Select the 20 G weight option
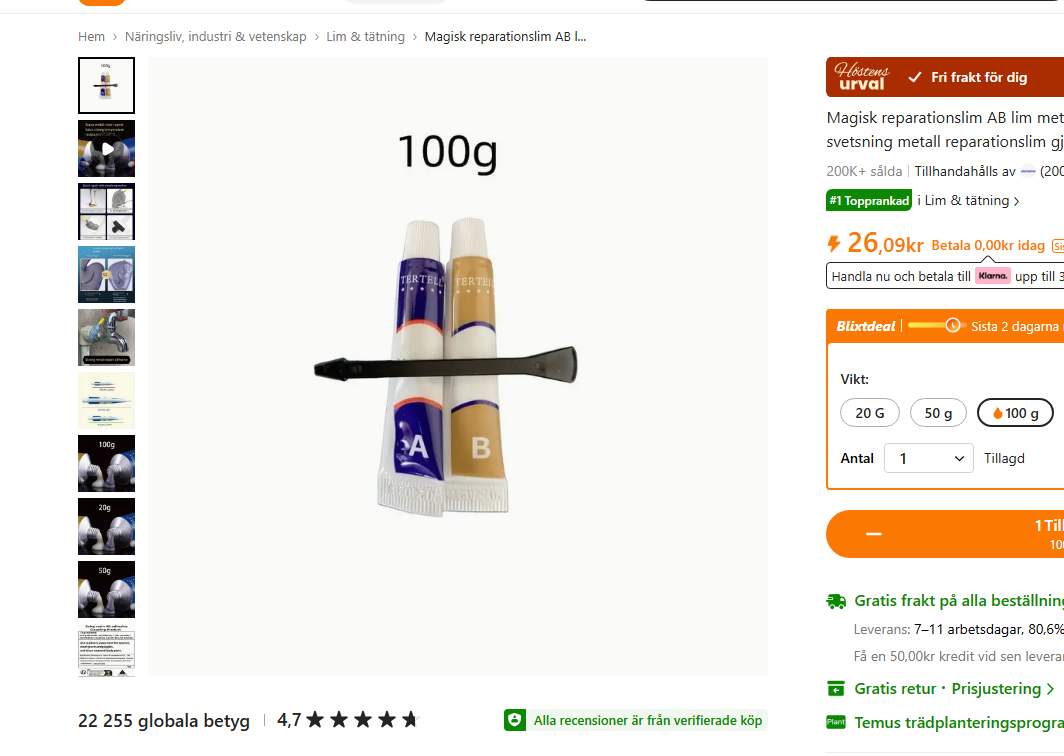 (870, 413)
